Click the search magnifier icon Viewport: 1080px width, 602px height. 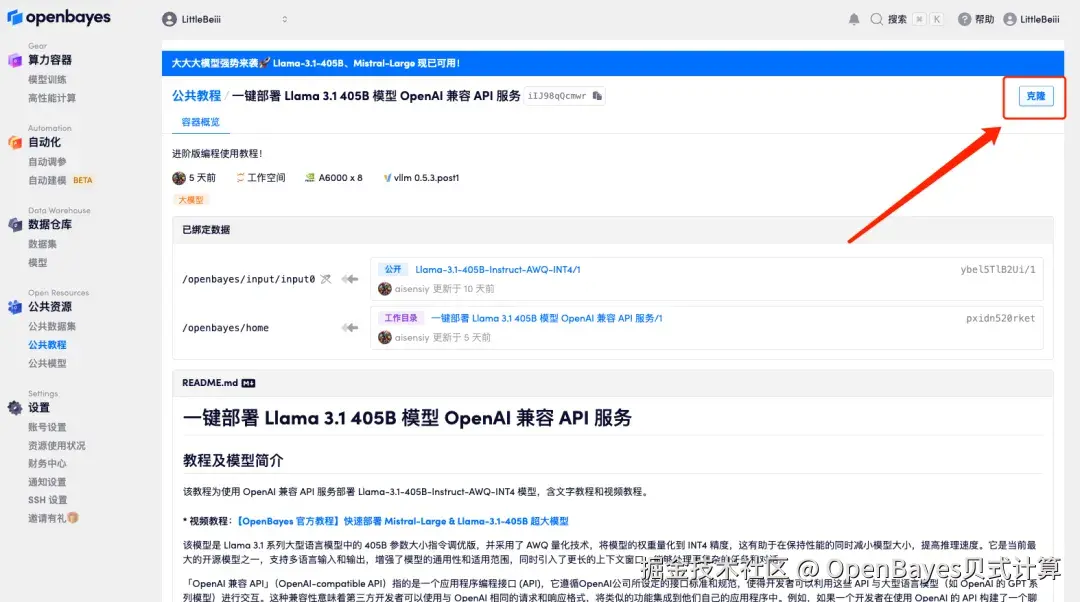pyautogui.click(x=876, y=19)
